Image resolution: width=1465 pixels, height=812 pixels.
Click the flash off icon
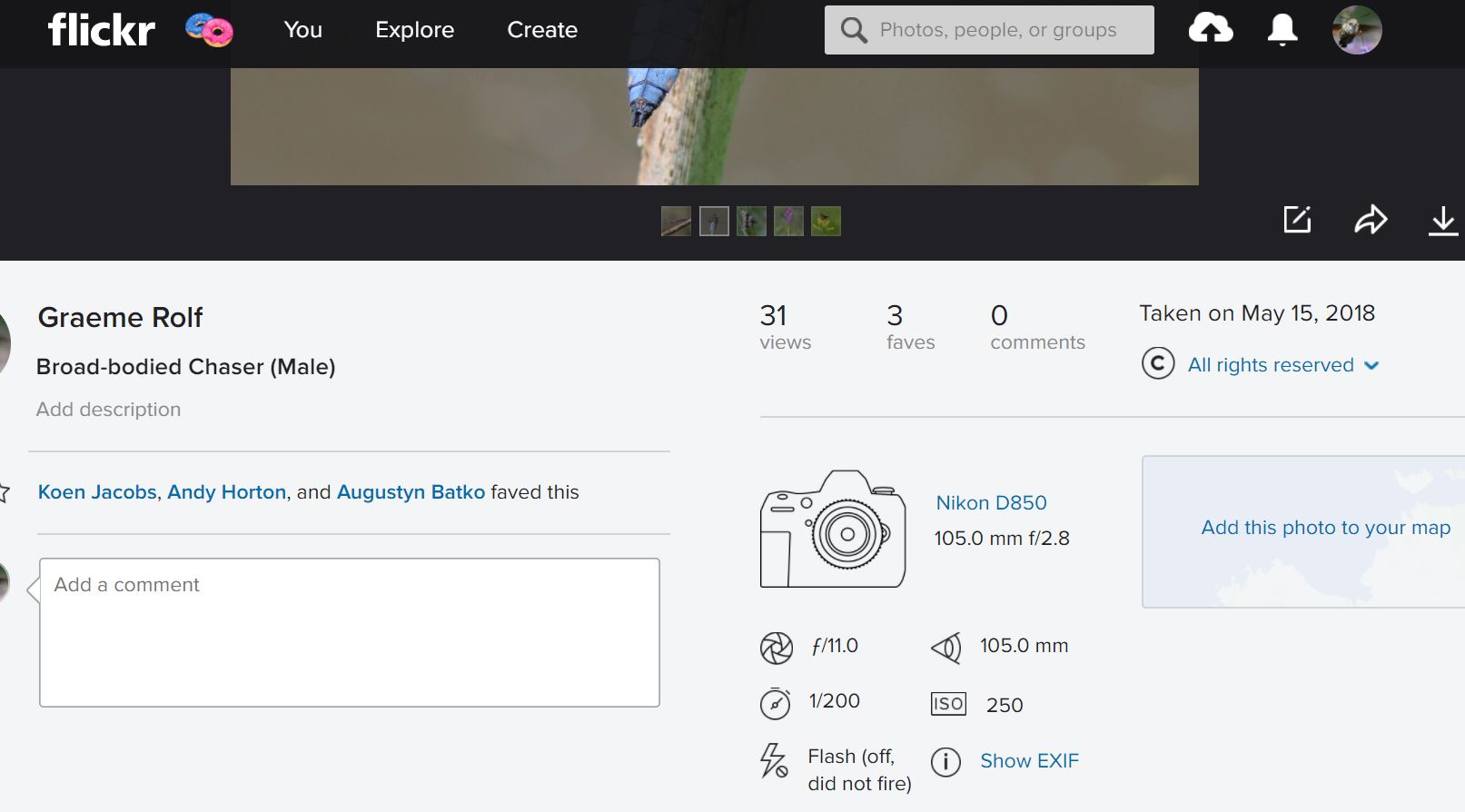pos(774,760)
